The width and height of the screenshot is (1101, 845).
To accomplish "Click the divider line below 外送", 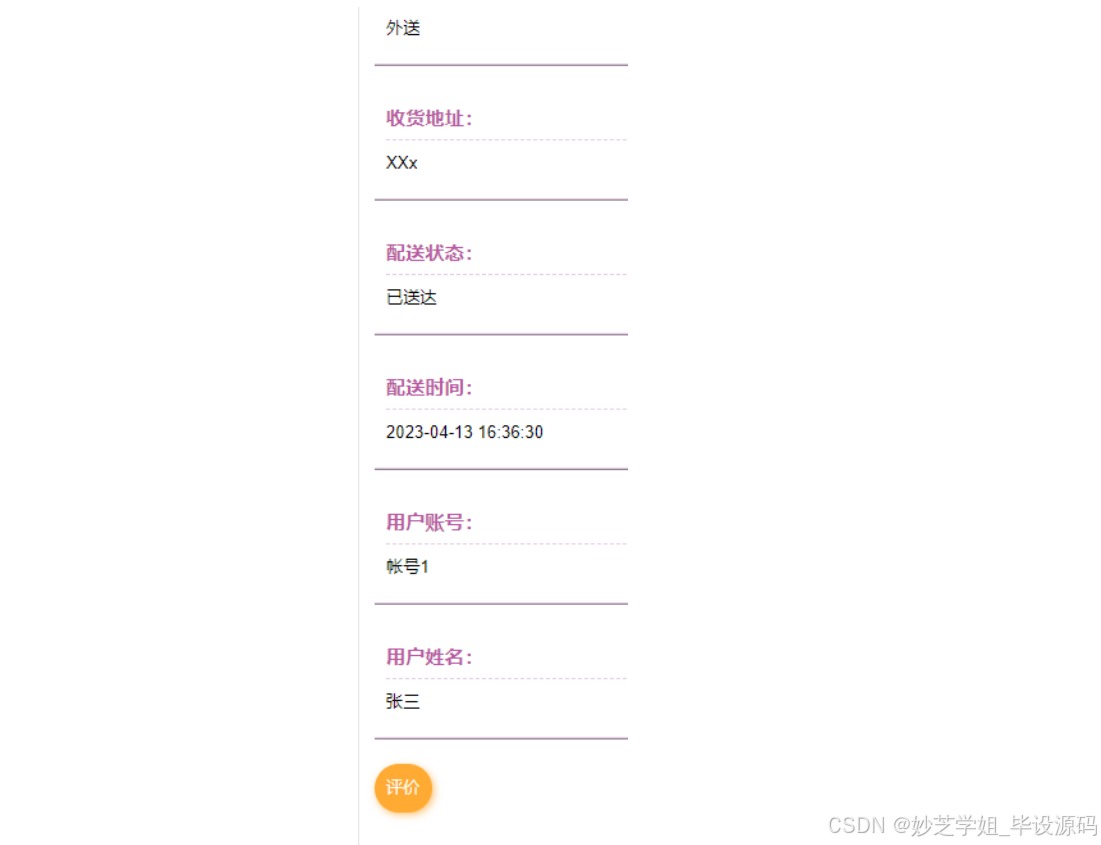I will pyautogui.click(x=500, y=63).
